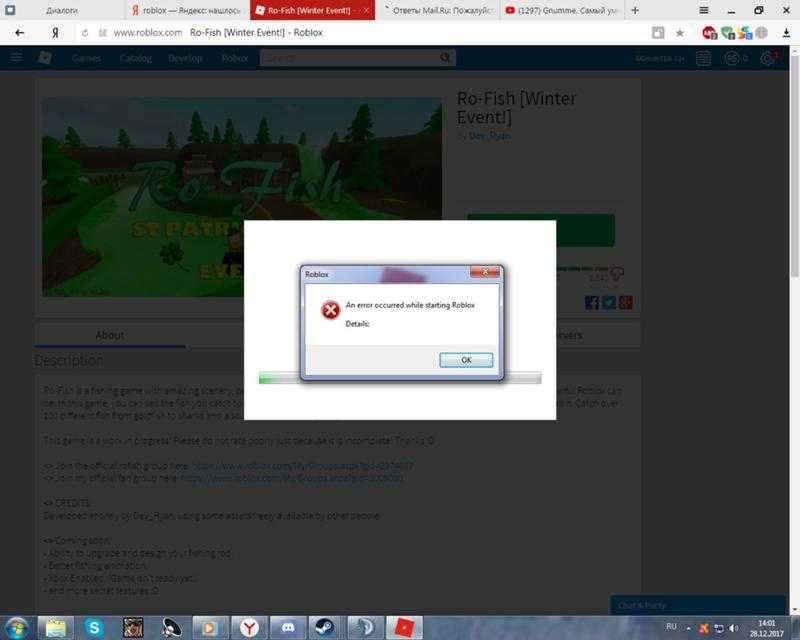Open the Catalog menu item
This screenshot has height=640, width=800.
(x=136, y=58)
